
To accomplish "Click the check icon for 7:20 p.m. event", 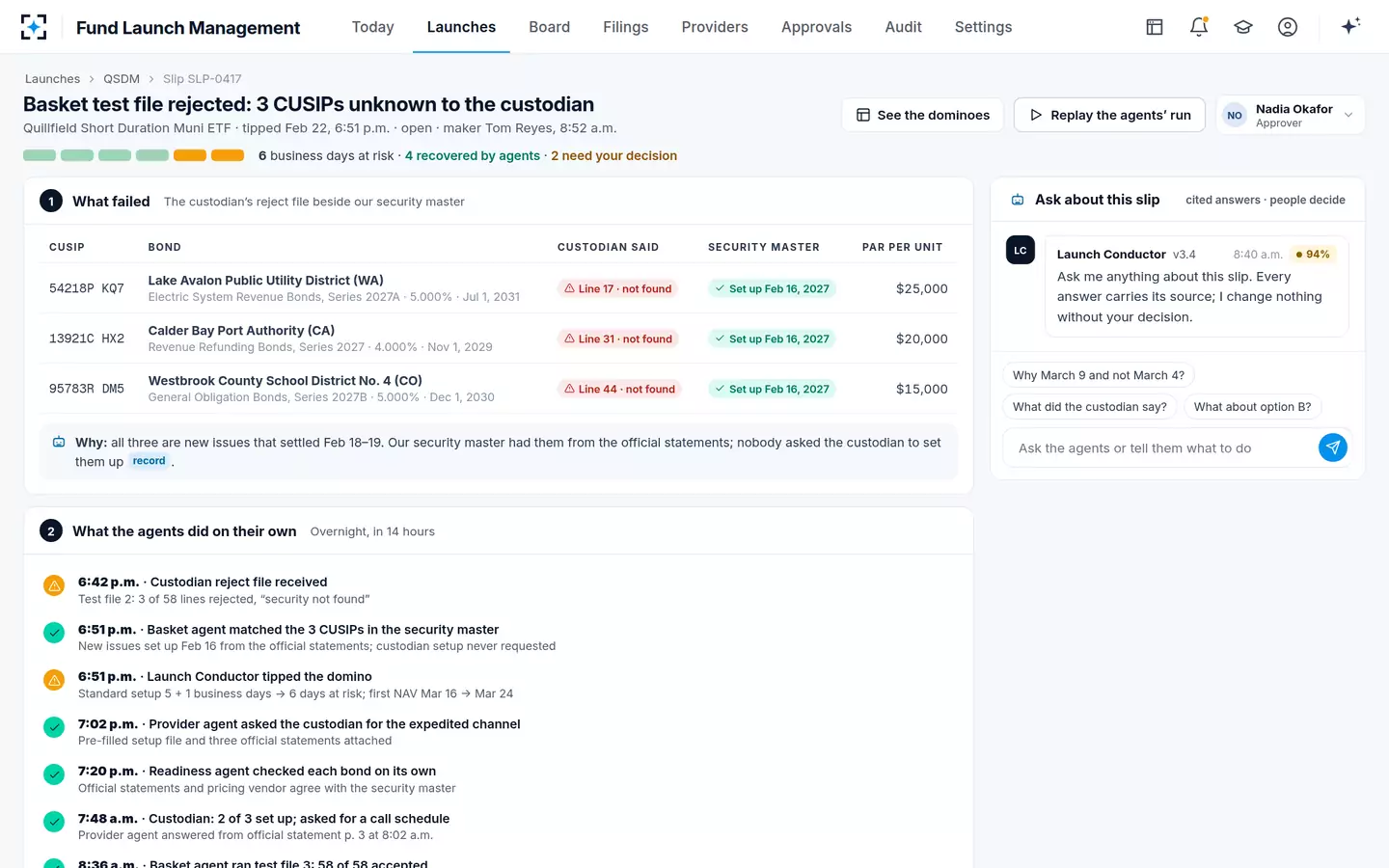I will [x=54, y=774].
